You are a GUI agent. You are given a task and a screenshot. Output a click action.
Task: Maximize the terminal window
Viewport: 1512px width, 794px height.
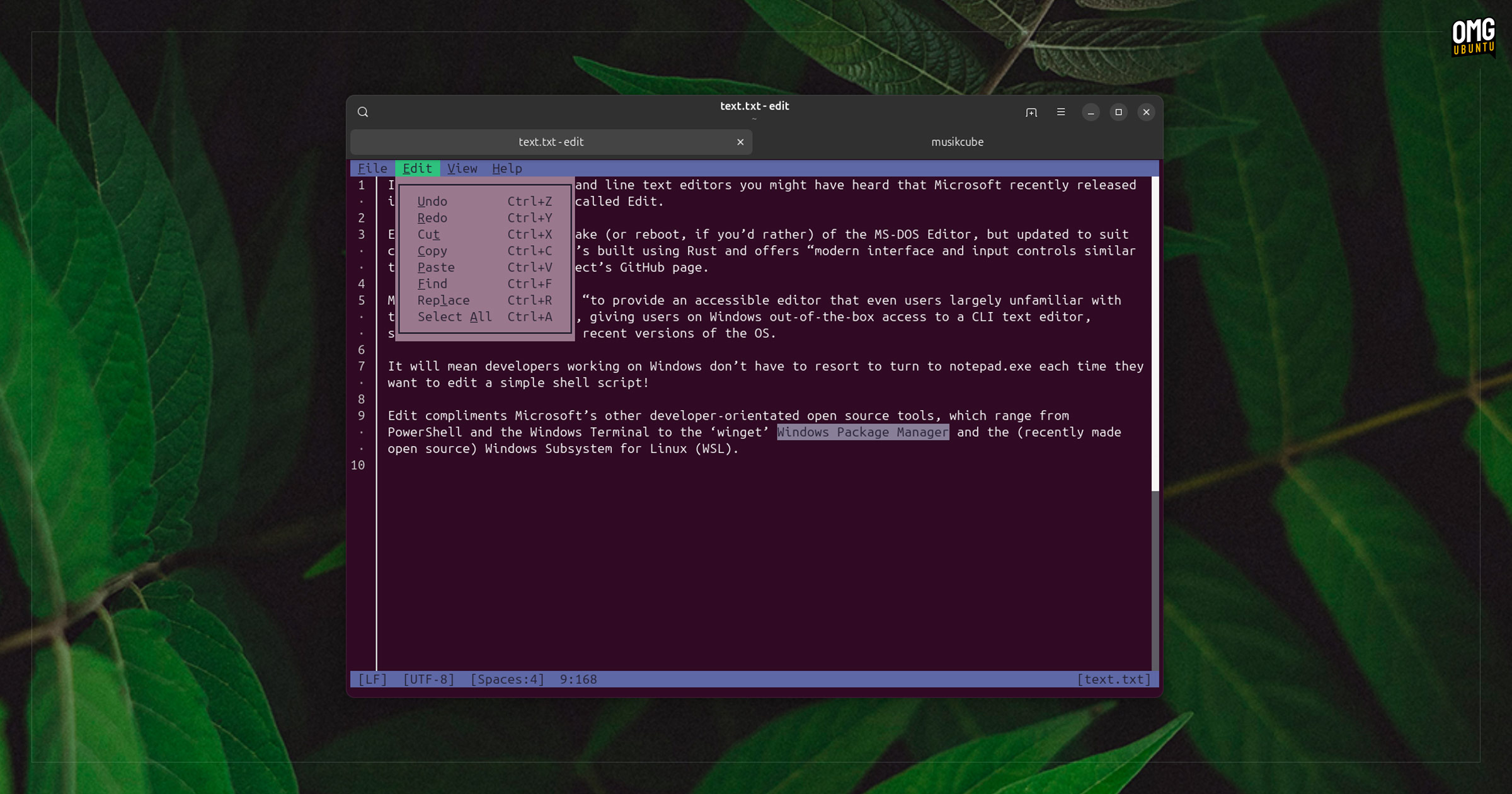tap(1118, 112)
